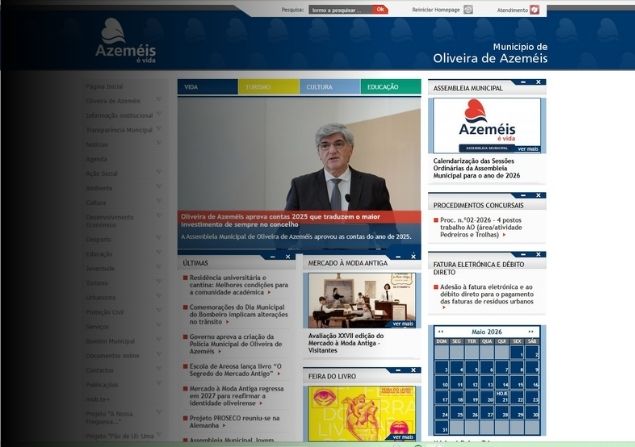Screen dimensions: 635x447
Task: Go to previous month in calendar
Action: tap(441, 332)
